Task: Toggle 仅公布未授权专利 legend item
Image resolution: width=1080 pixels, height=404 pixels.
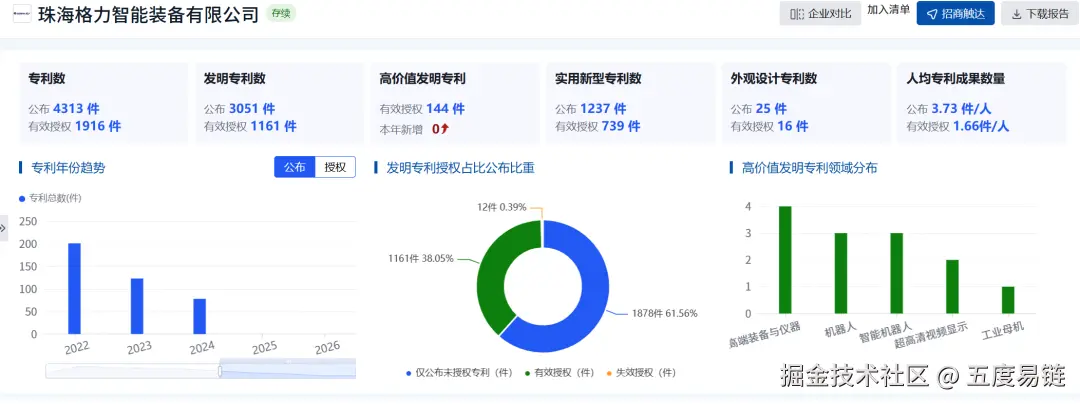Action: point(459,372)
